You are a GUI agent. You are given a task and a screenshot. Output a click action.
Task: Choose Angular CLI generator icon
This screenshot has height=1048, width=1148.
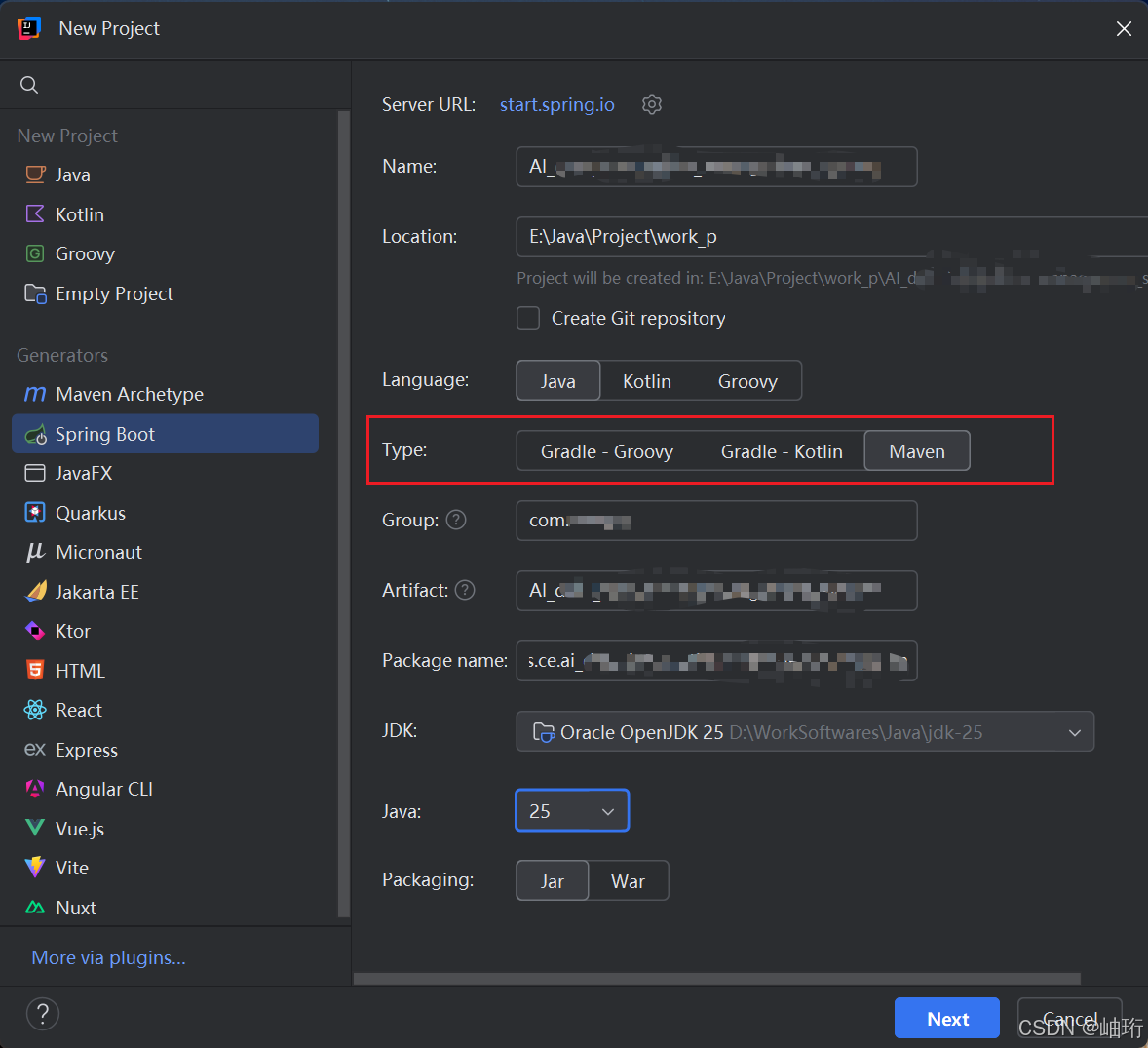point(35,789)
